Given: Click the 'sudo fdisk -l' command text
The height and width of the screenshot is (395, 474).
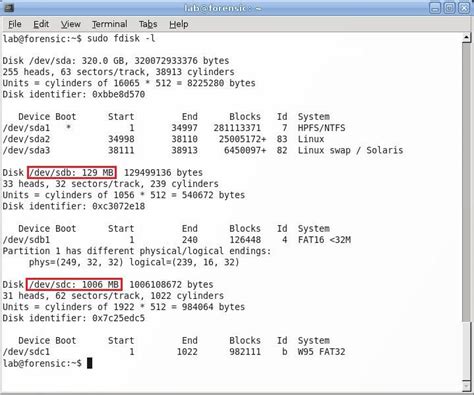Looking at the screenshot, I should click(x=121, y=38).
